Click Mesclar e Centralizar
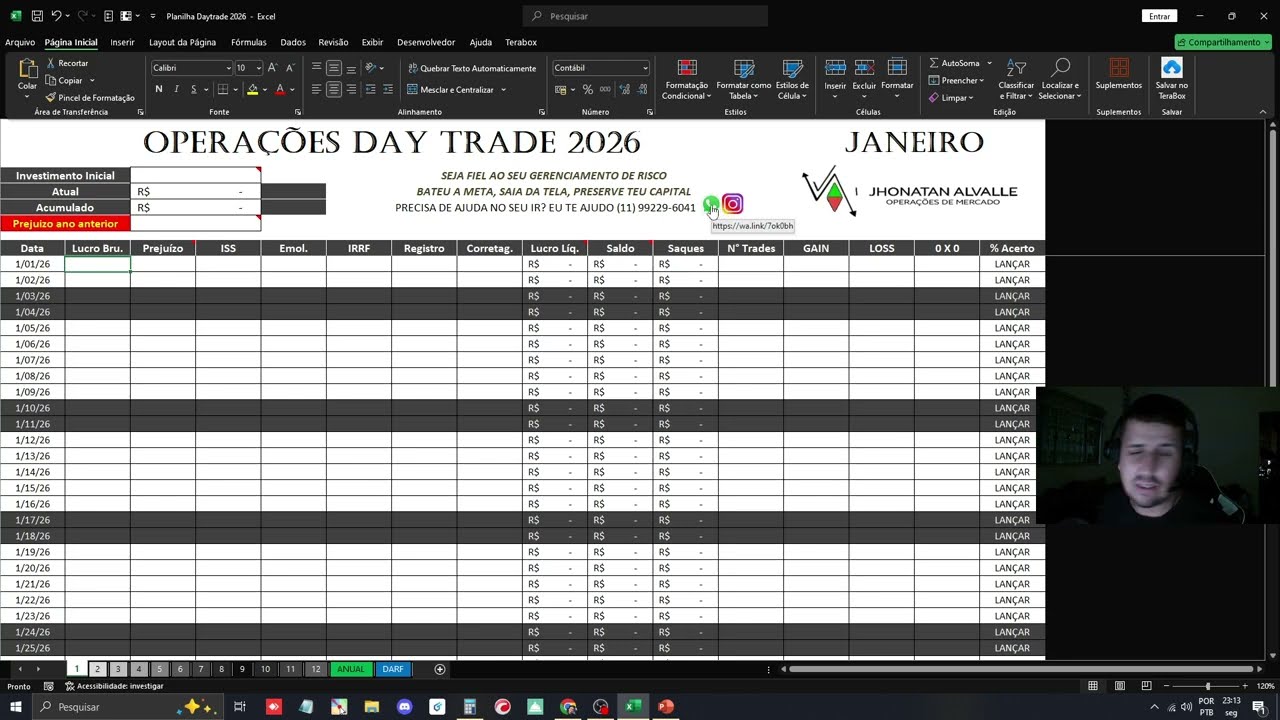Viewport: 1280px width, 720px height. (x=451, y=89)
